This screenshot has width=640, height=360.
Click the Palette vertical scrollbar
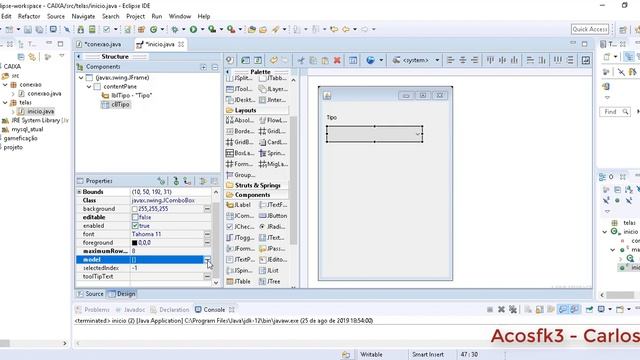[293, 180]
